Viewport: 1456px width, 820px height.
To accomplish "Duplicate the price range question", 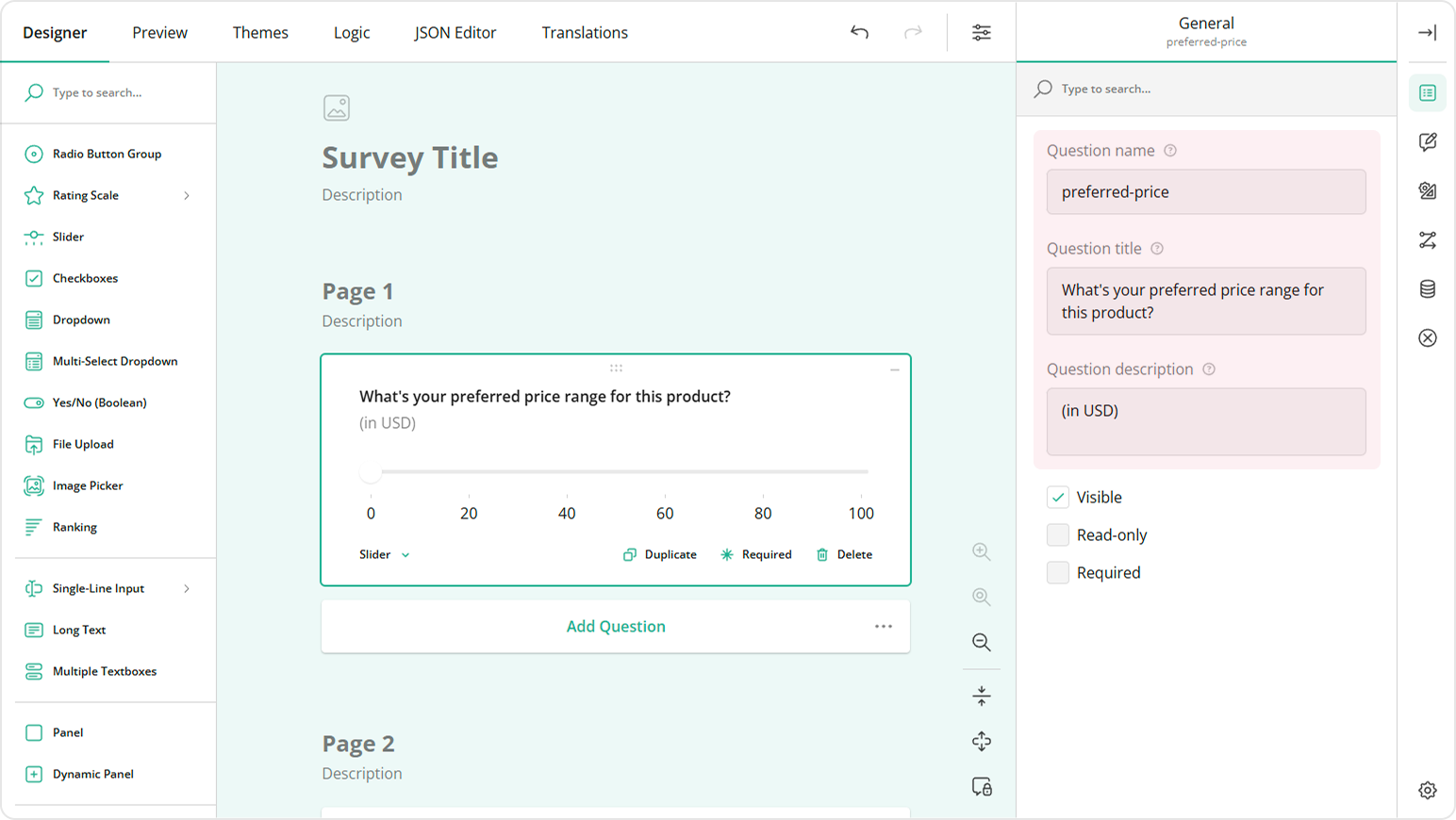I will (x=659, y=554).
